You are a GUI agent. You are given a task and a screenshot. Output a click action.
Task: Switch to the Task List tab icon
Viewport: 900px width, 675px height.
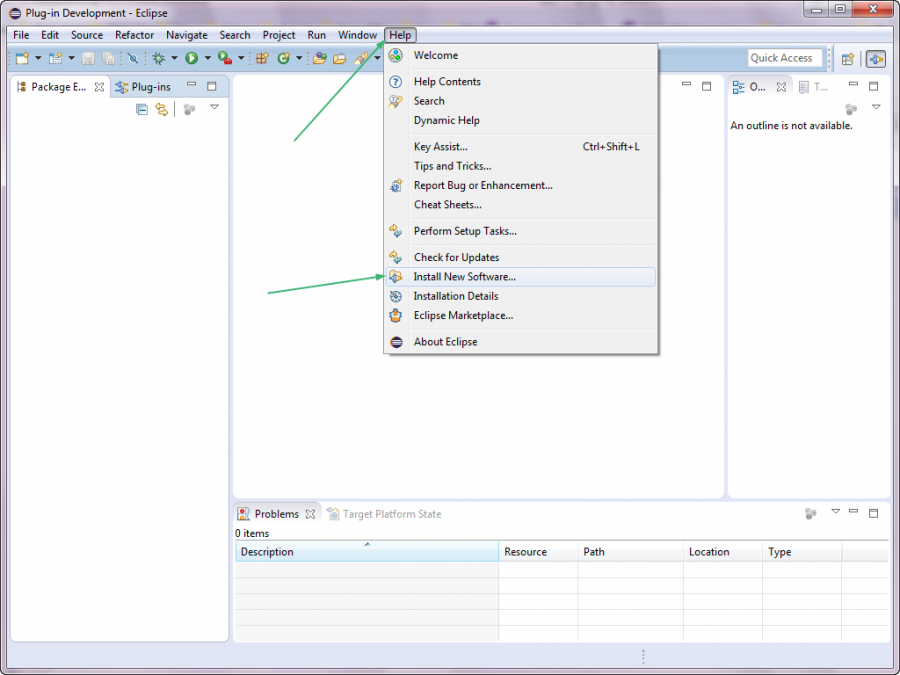(812, 87)
